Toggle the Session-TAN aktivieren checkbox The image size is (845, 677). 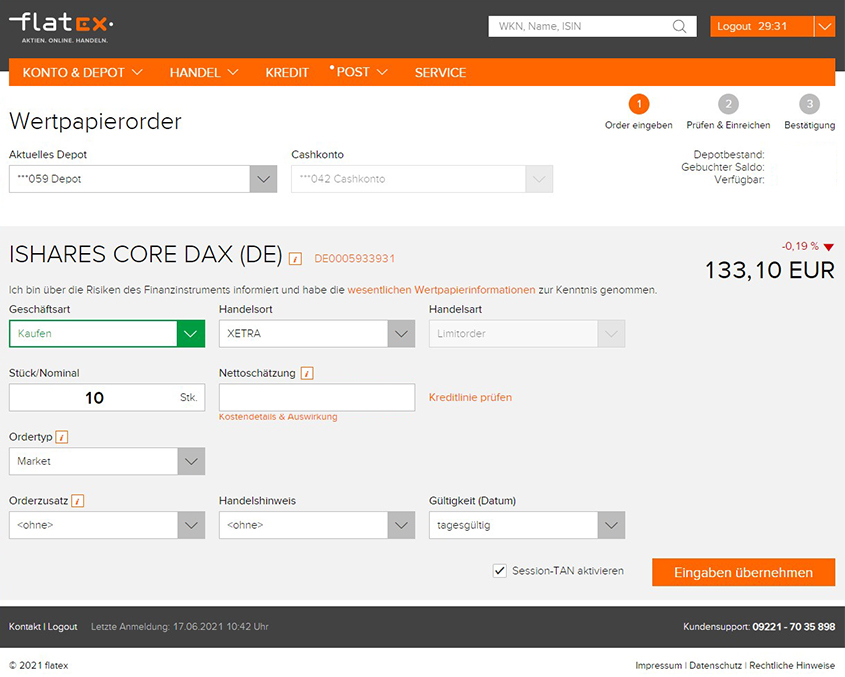click(x=500, y=571)
